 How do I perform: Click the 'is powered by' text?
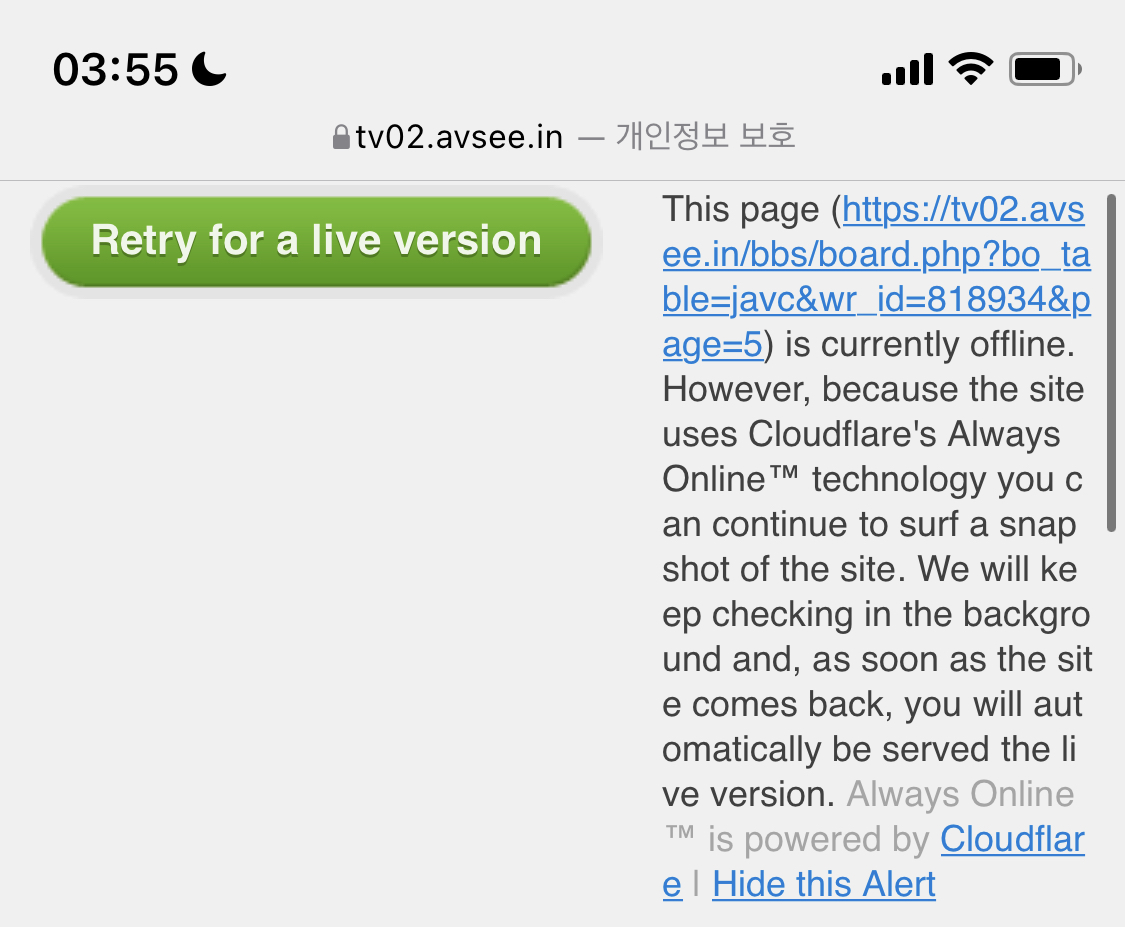[x=819, y=839]
